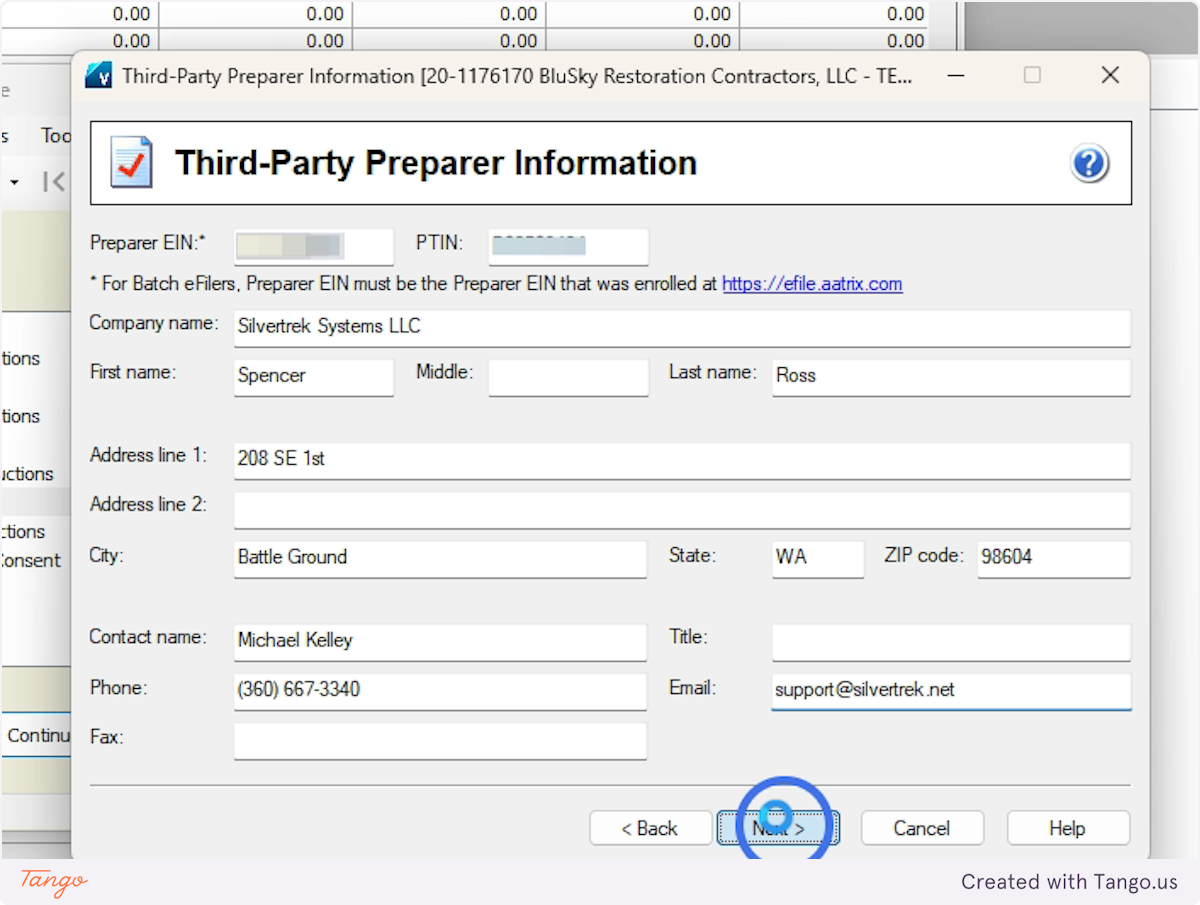Click the Continue button in background window

(37, 736)
